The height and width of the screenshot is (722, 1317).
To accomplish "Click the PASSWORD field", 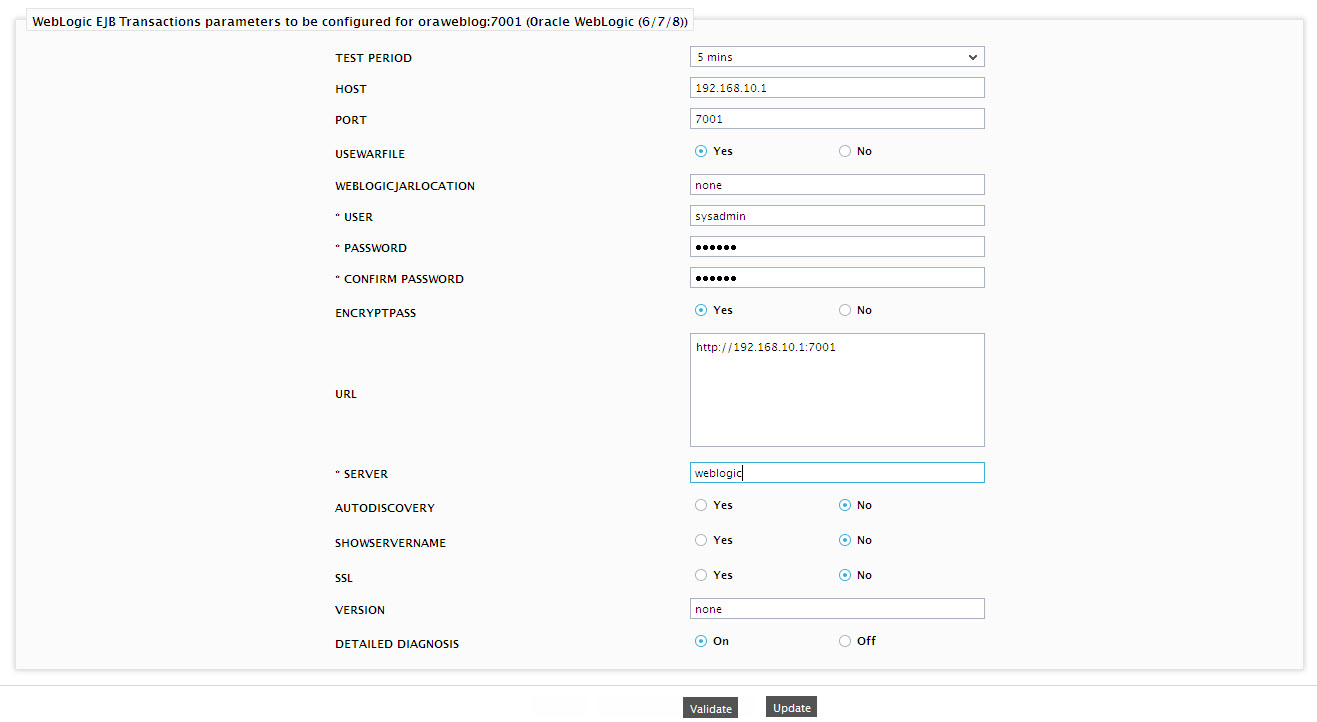I will (x=837, y=247).
